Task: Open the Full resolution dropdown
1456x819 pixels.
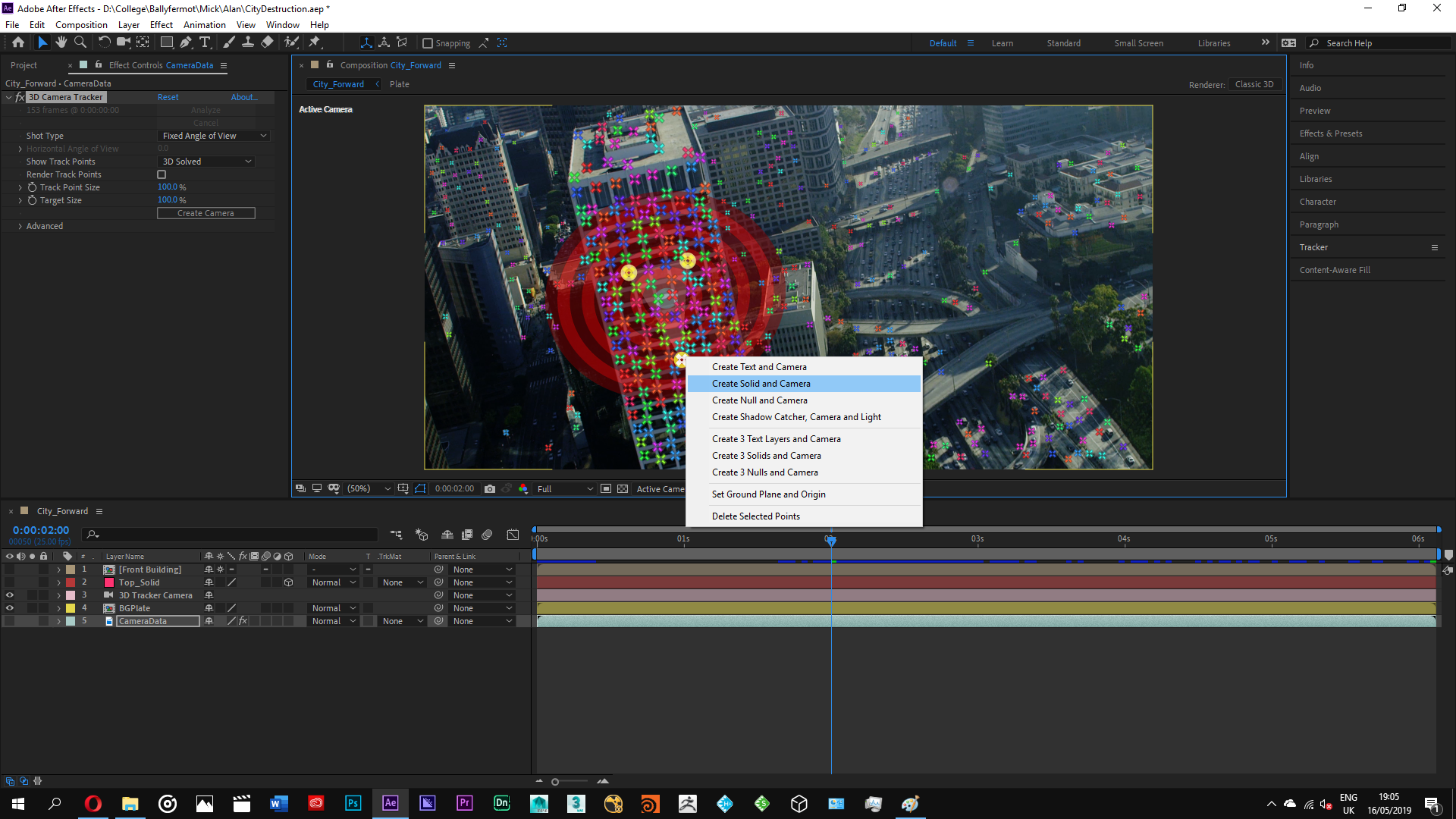Action: click(x=565, y=489)
